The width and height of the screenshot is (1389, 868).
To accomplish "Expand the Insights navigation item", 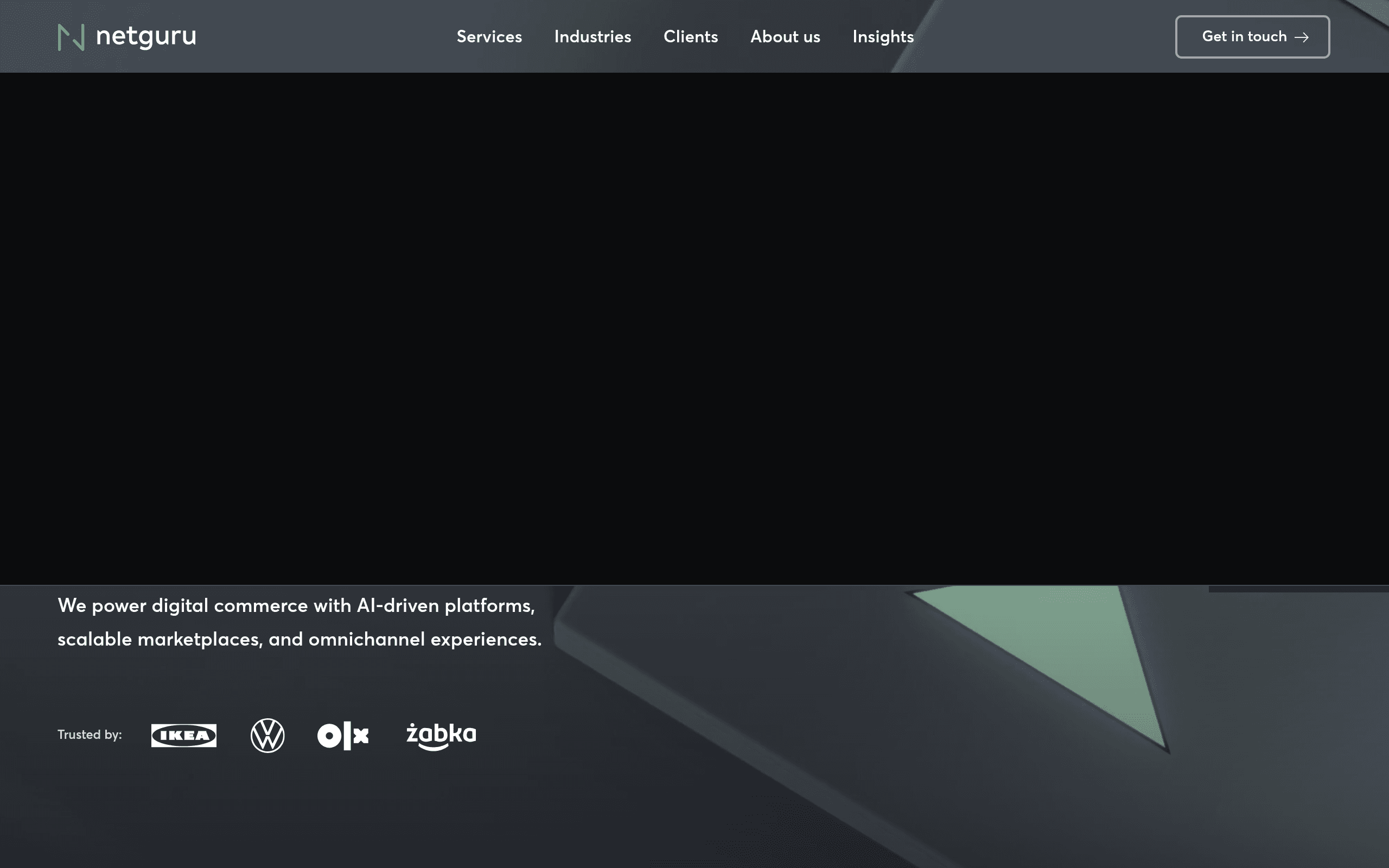I will (x=883, y=37).
